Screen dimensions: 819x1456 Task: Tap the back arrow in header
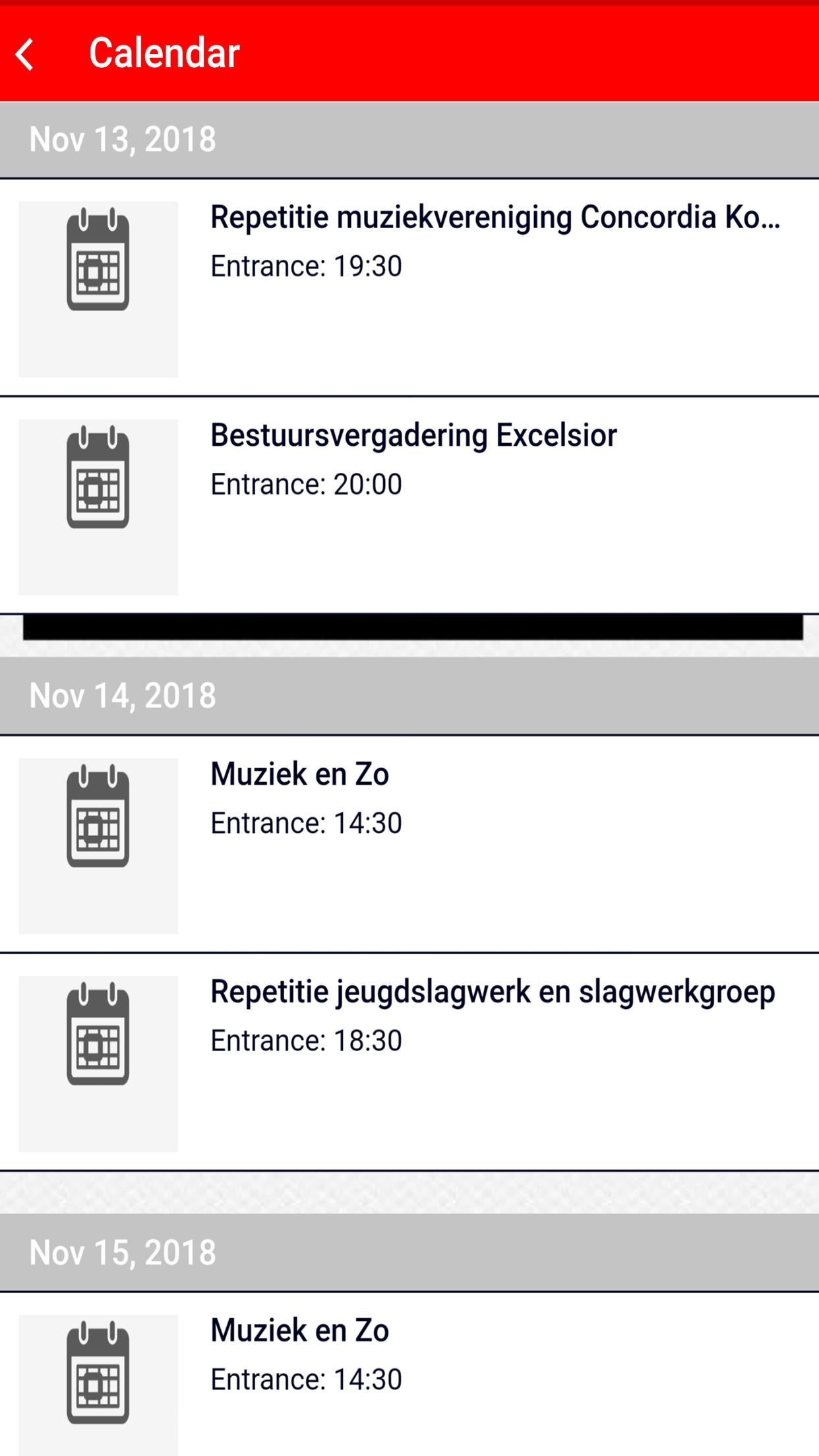point(25,54)
